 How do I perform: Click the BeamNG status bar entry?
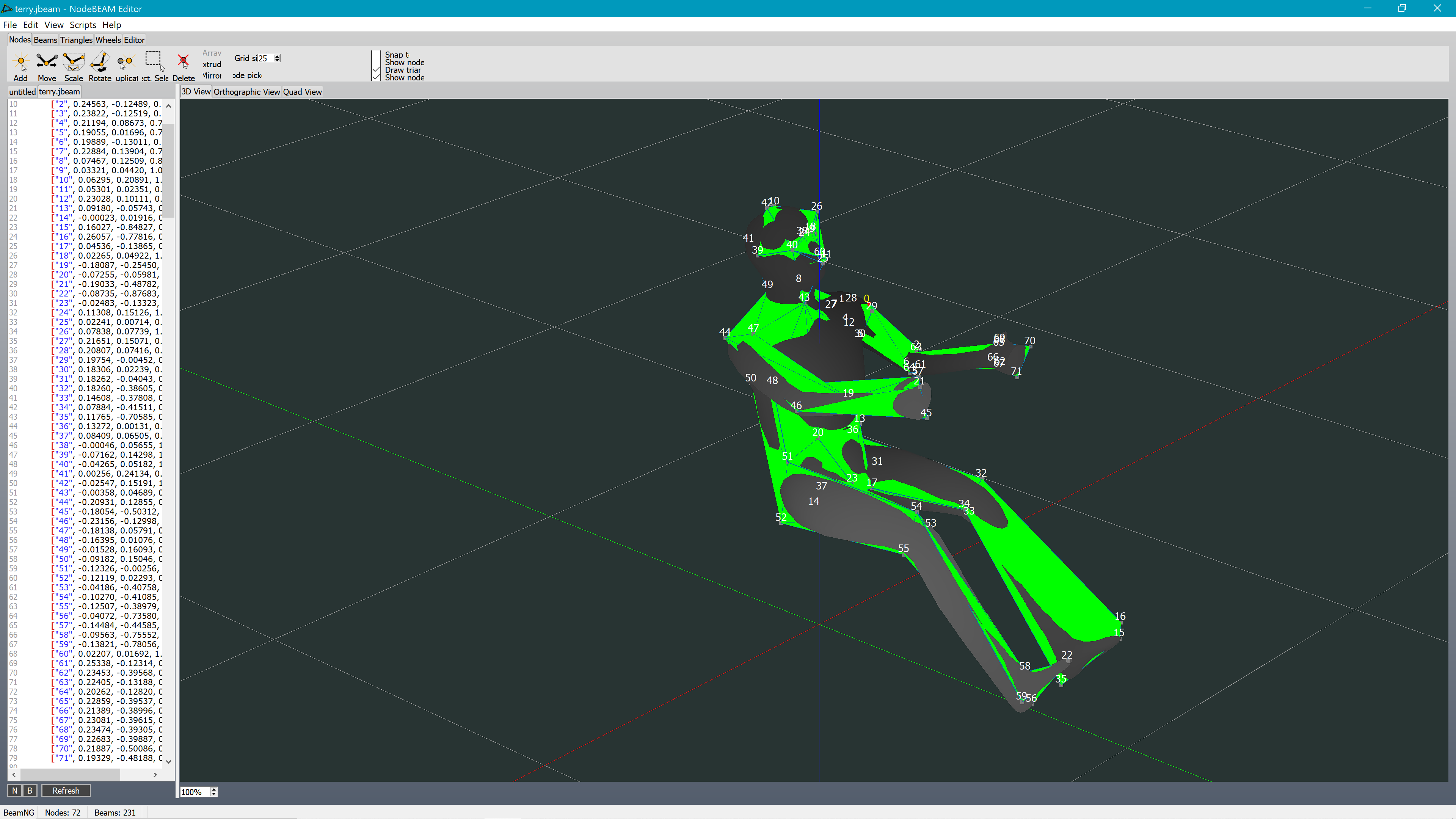[x=19, y=812]
